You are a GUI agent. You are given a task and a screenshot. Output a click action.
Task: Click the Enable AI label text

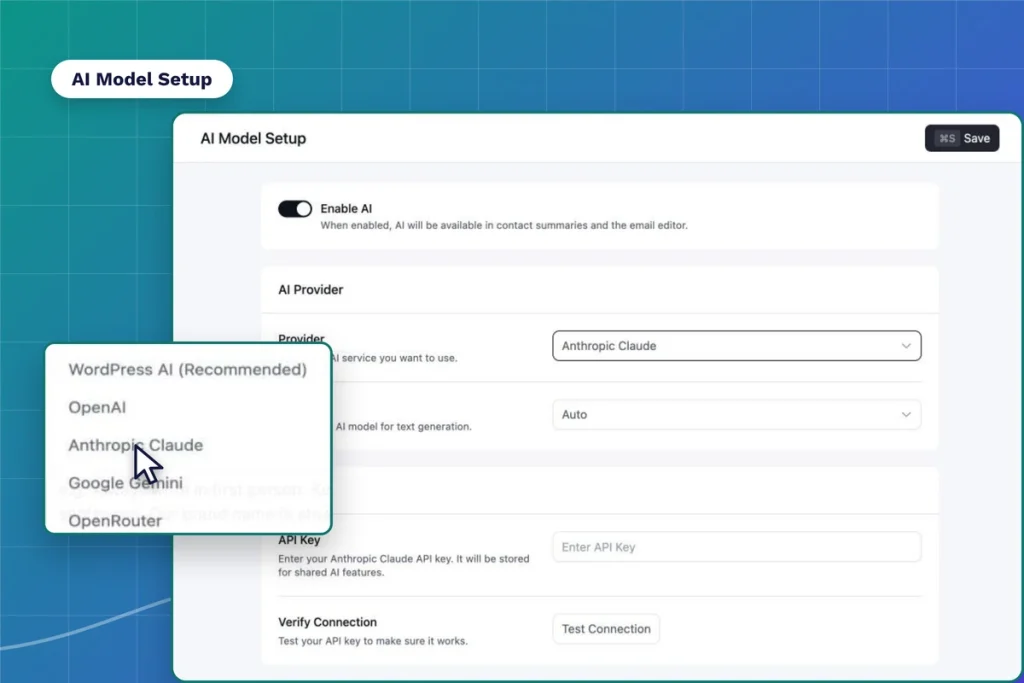[346, 209]
